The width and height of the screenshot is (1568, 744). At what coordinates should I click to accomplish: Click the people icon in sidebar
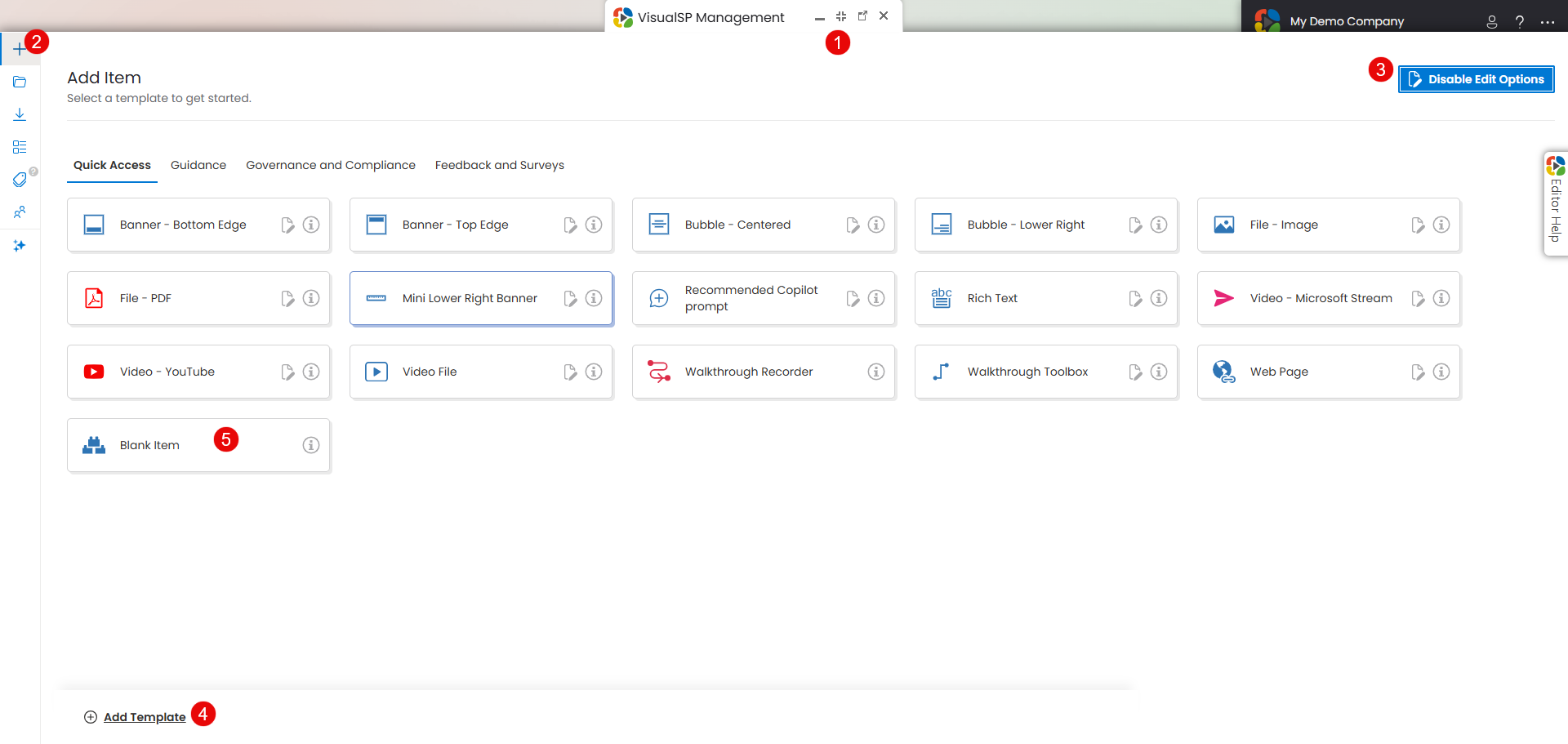tap(20, 212)
